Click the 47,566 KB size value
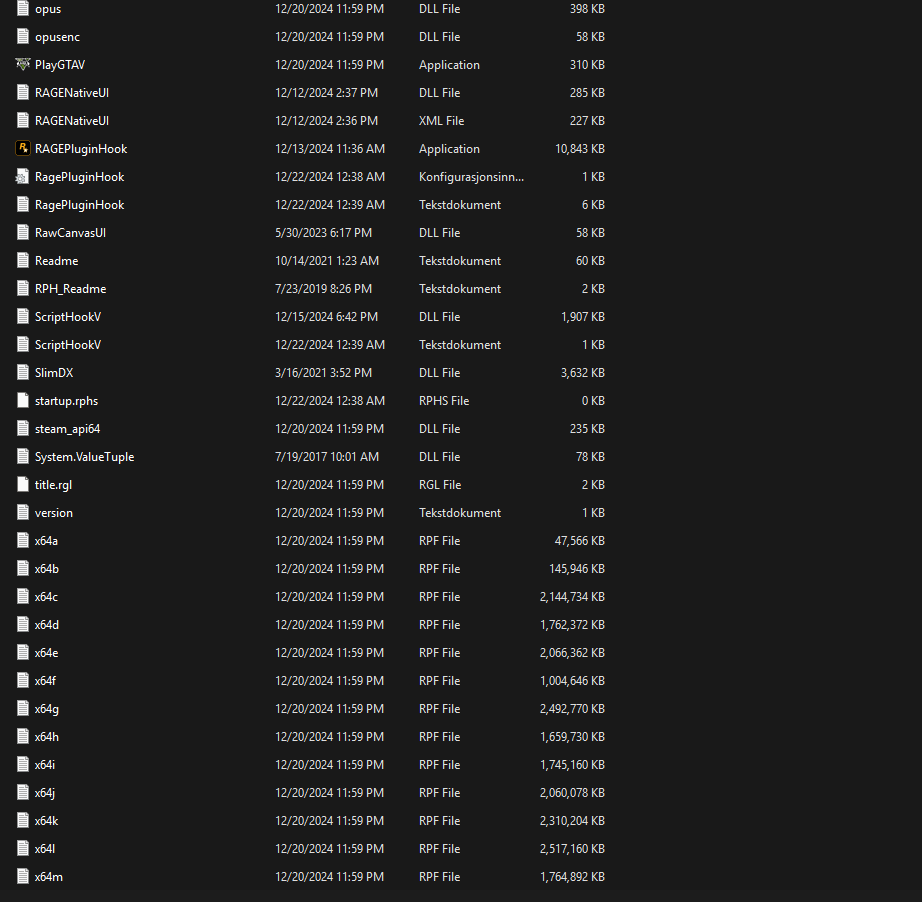The height and width of the screenshot is (902, 922). [x=579, y=541]
